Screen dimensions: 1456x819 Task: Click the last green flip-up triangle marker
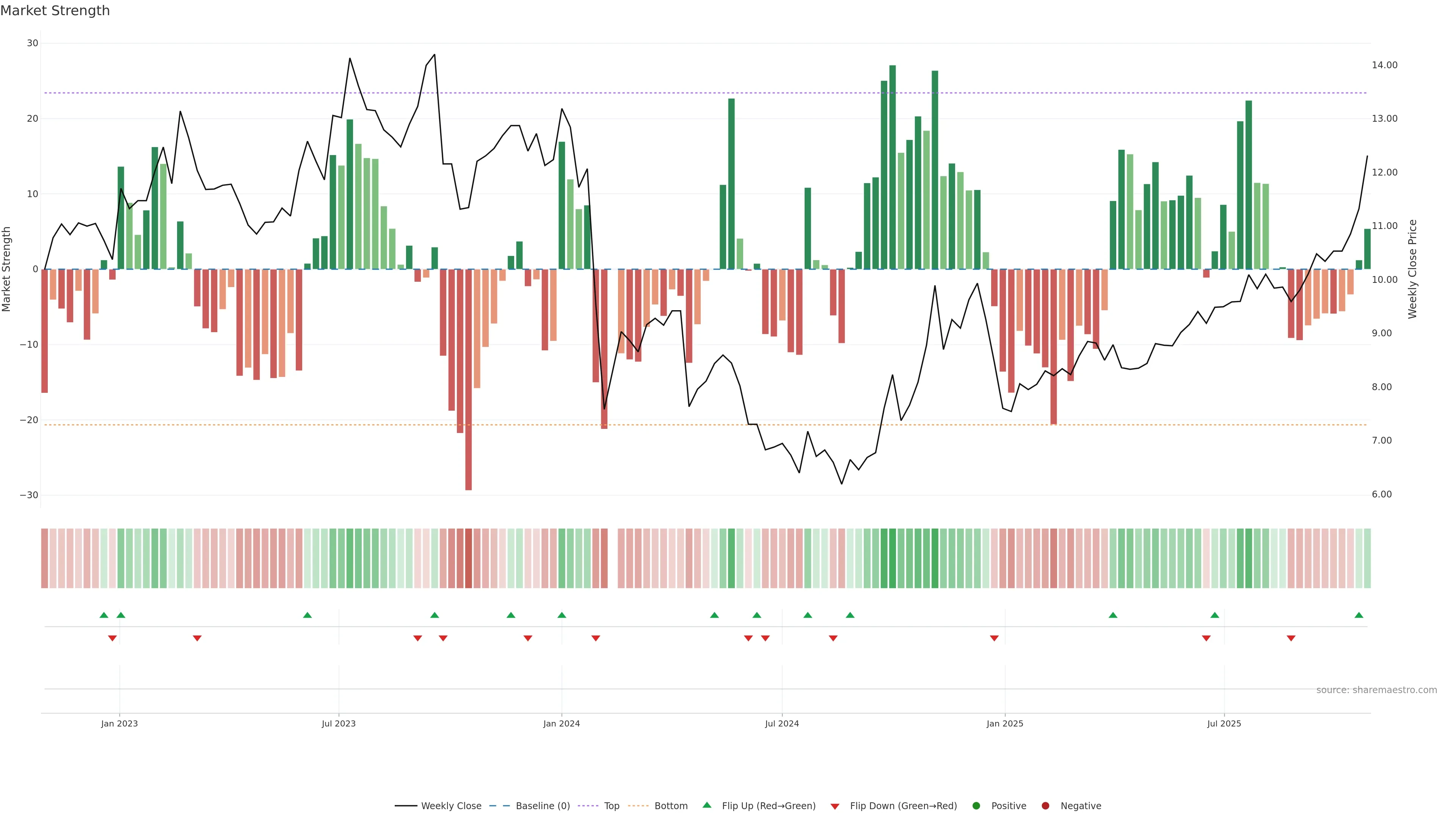tap(1359, 615)
